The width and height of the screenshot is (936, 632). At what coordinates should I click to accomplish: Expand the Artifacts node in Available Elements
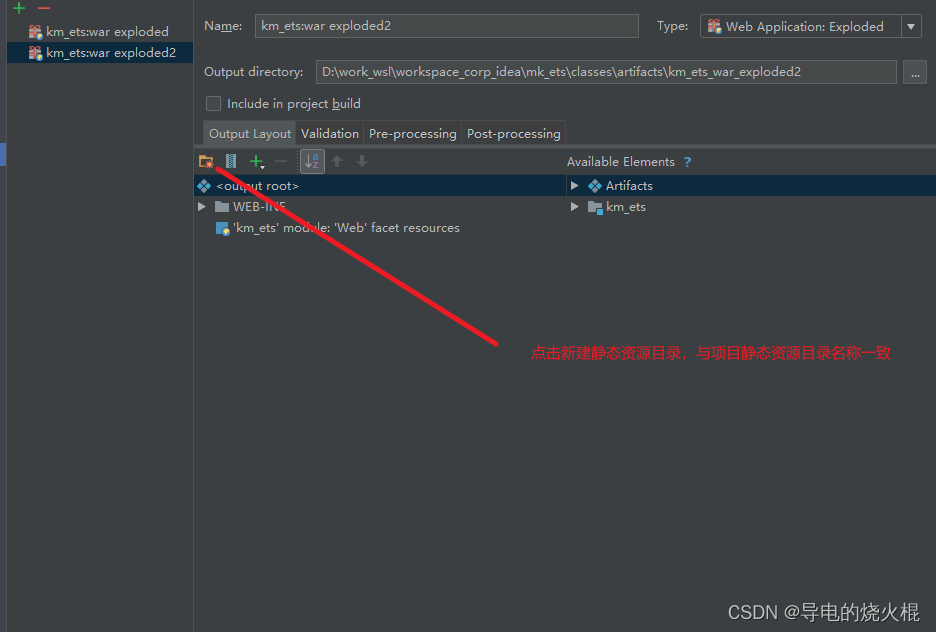[574, 186]
